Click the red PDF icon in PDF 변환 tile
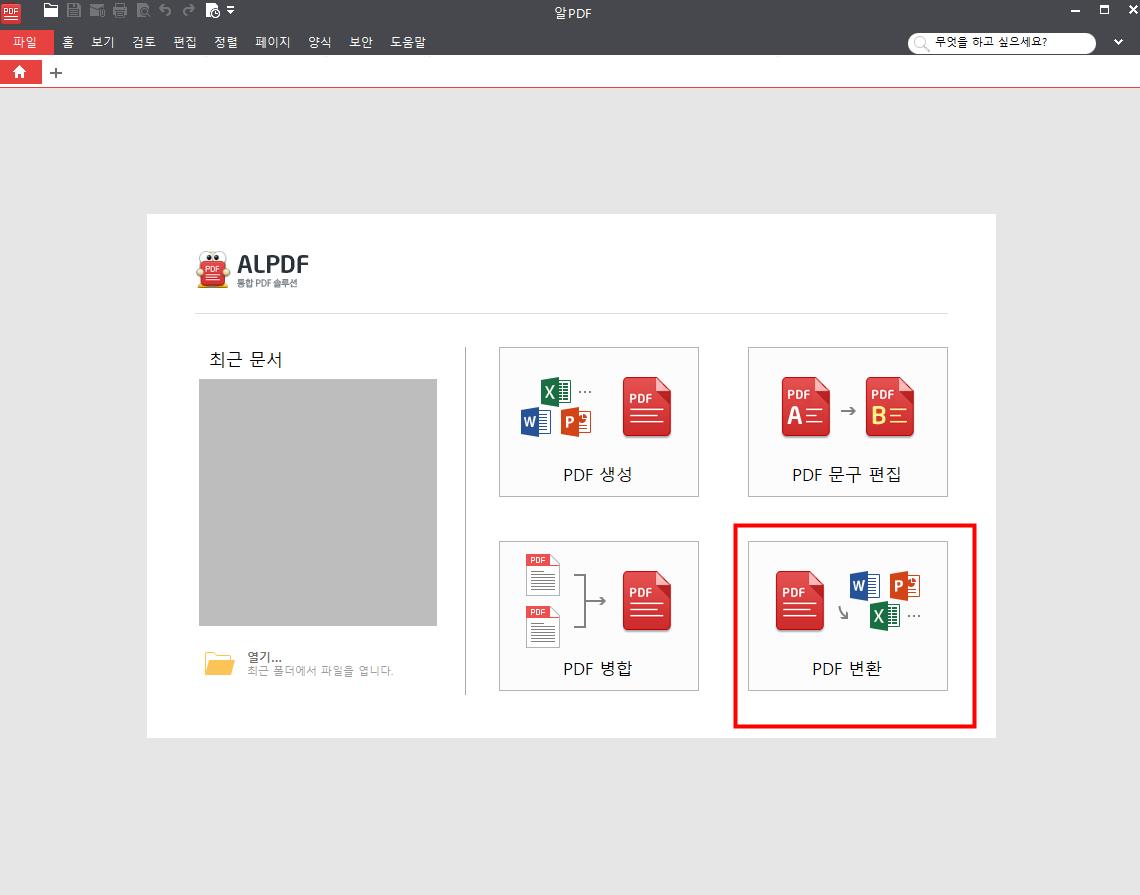The image size is (1140, 895). coord(800,601)
